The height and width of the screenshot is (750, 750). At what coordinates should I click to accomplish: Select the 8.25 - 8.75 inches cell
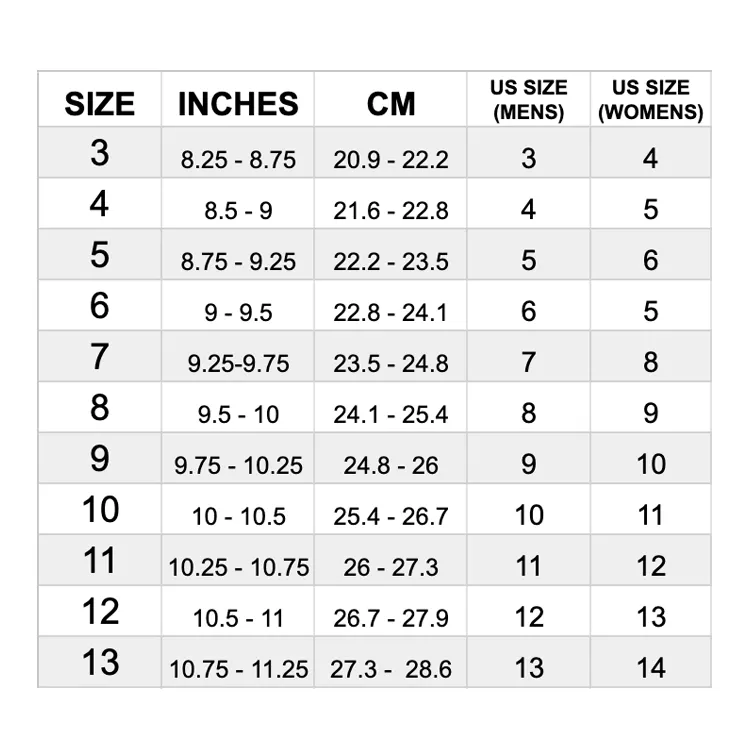coord(238,153)
